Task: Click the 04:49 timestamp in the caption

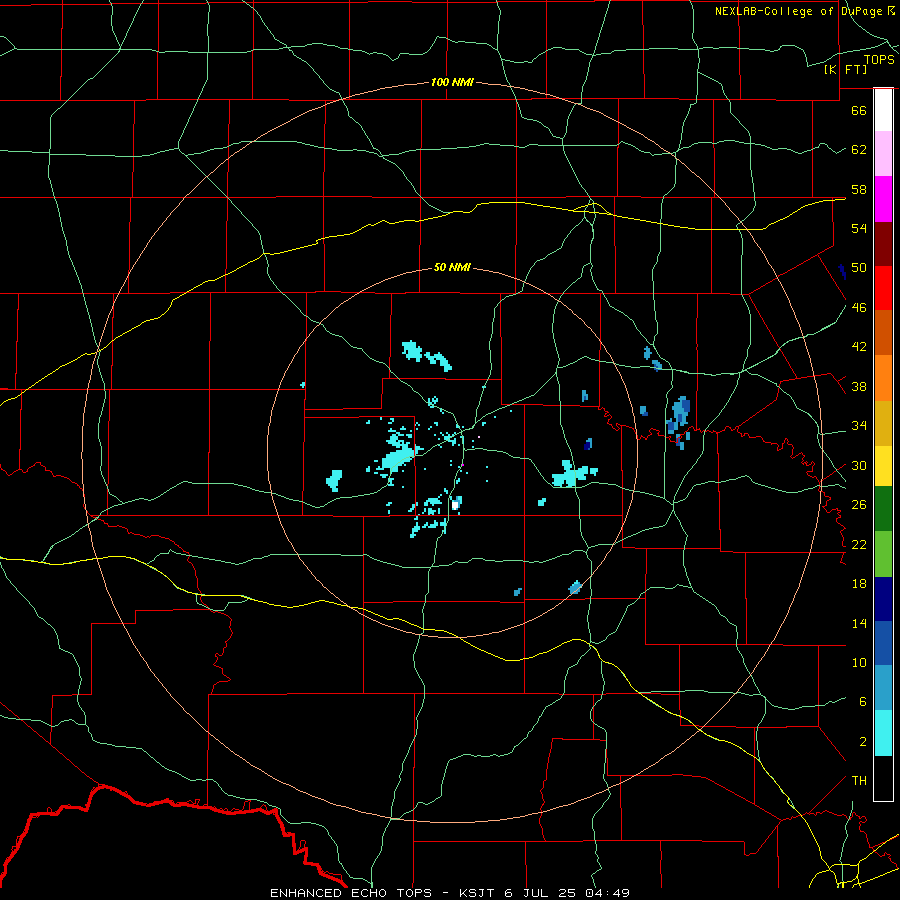Action: point(607,893)
